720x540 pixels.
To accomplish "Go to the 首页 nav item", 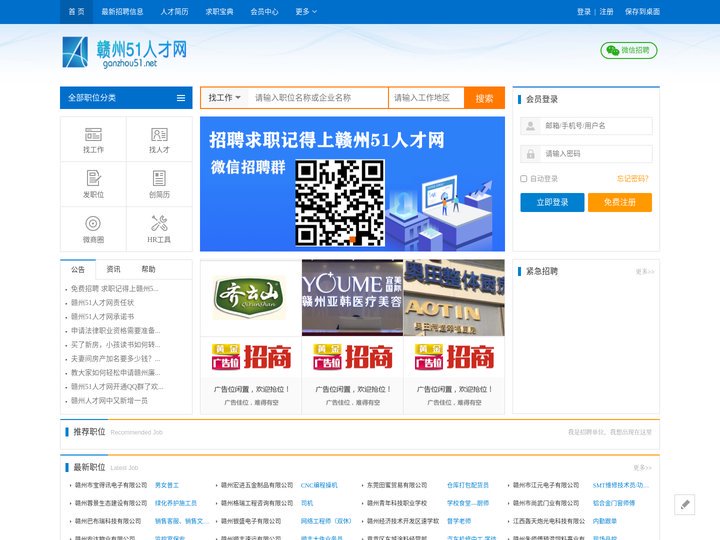I will [76, 11].
